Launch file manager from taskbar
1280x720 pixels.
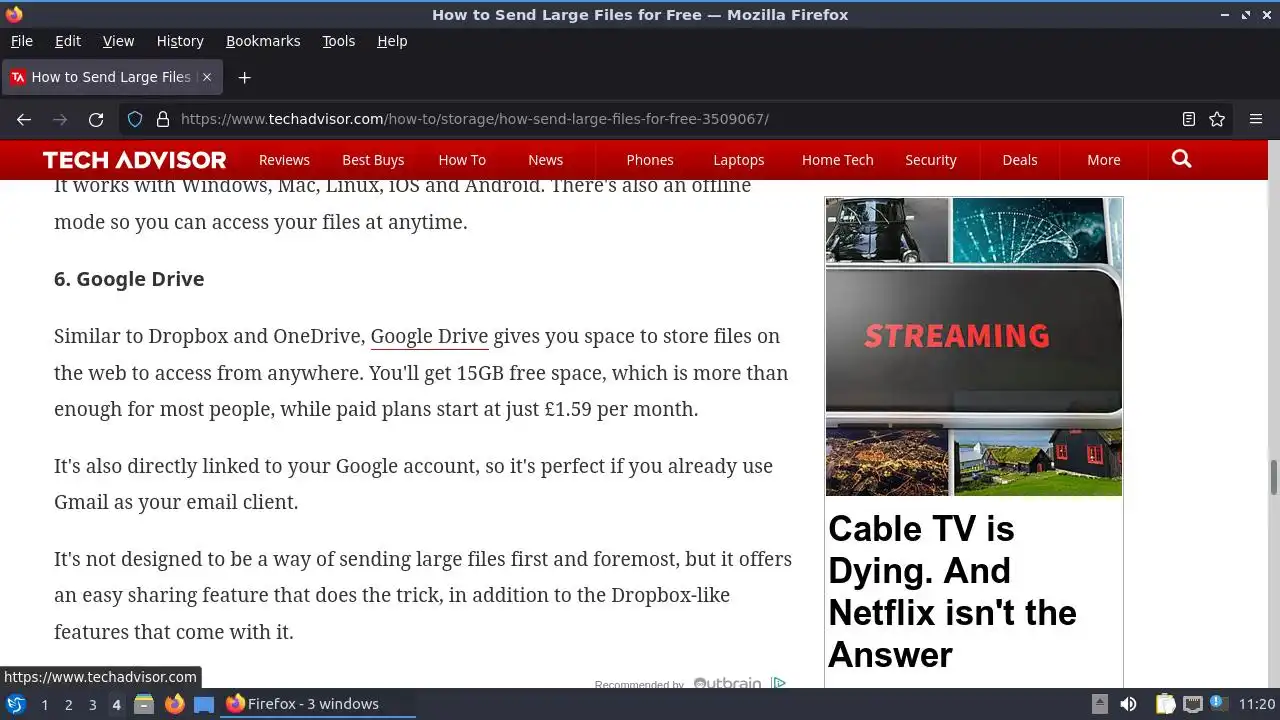coord(144,704)
